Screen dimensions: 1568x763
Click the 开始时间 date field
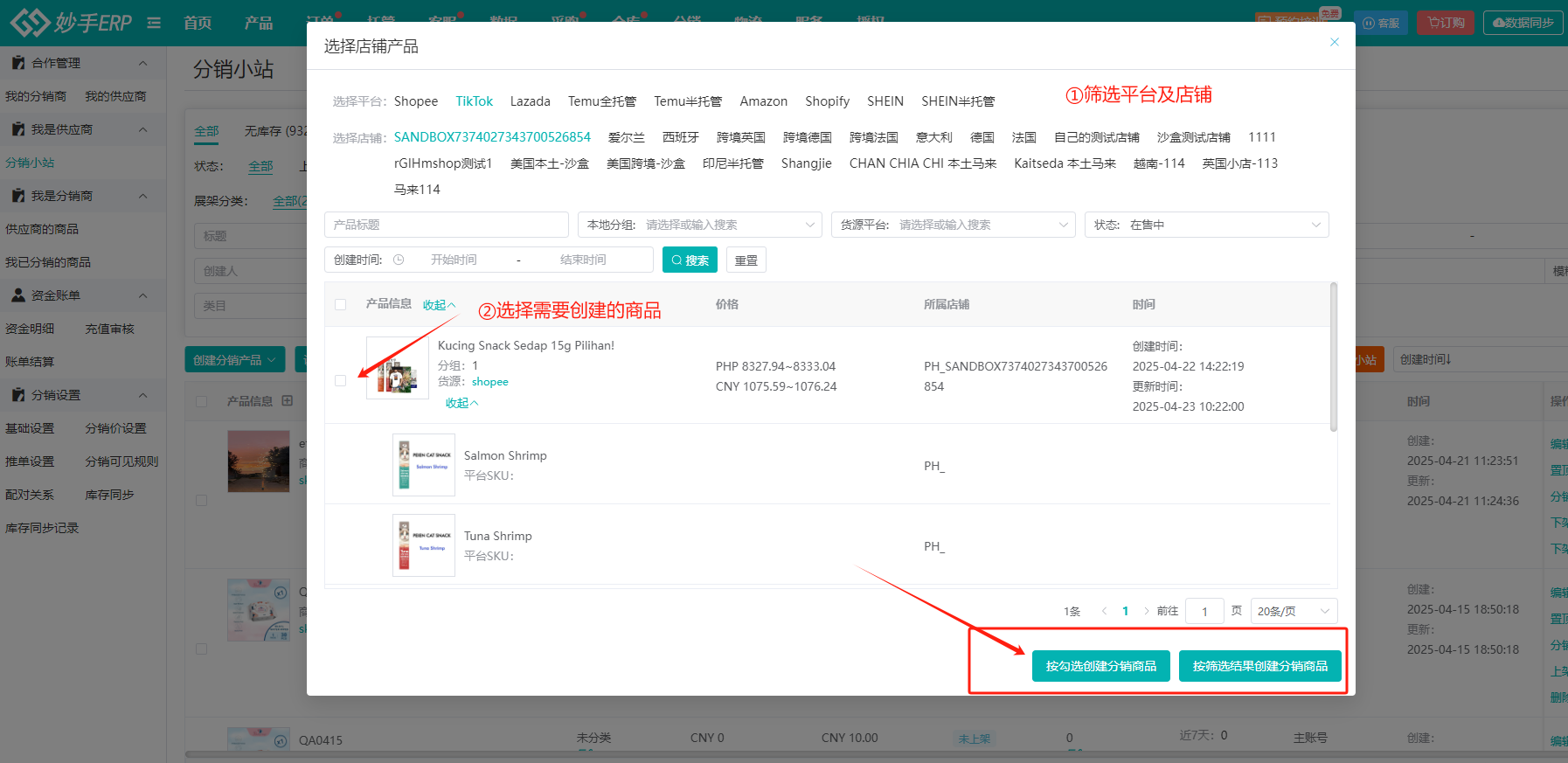(454, 260)
